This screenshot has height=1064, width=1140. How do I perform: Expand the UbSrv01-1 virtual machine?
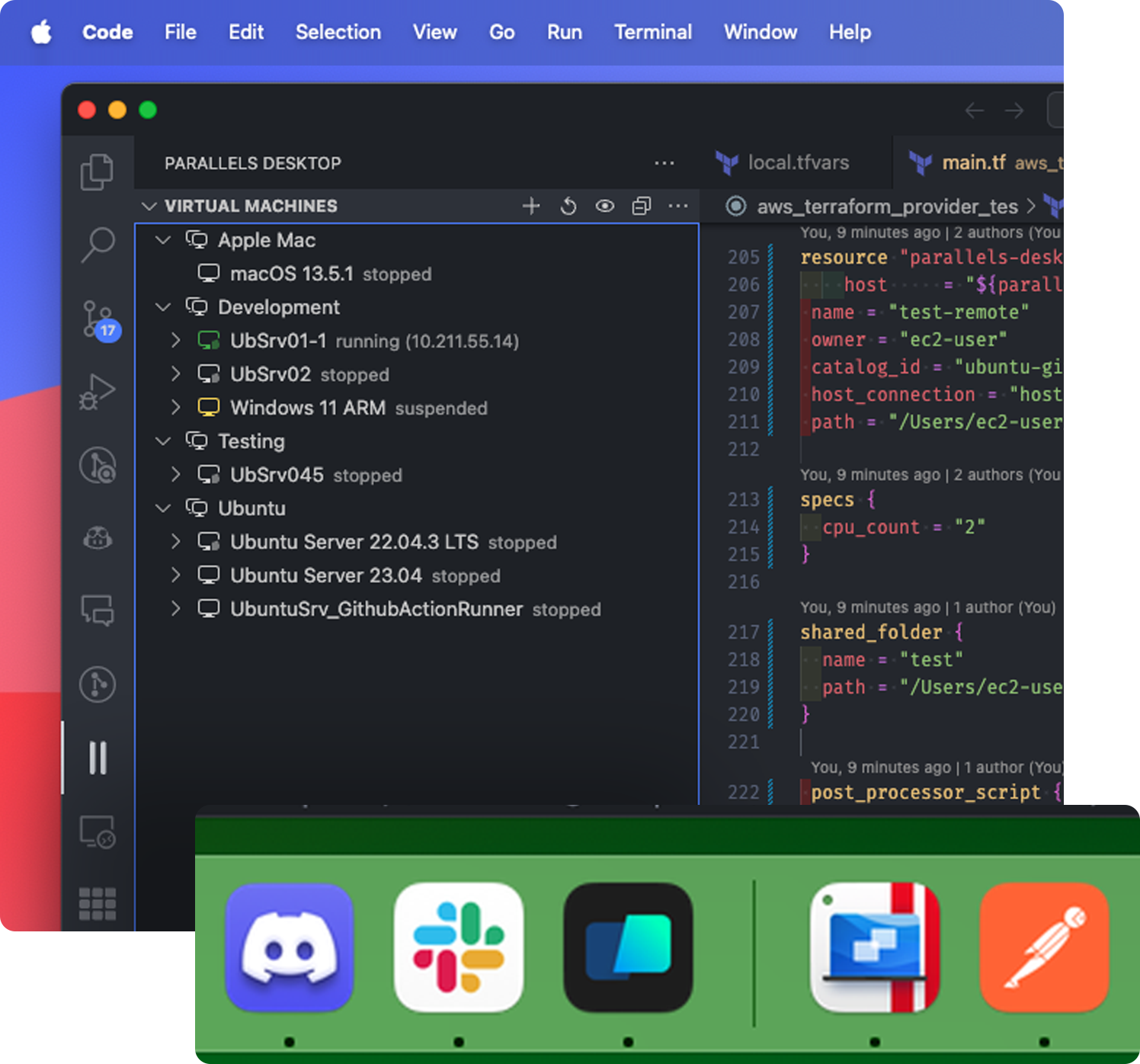click(176, 340)
